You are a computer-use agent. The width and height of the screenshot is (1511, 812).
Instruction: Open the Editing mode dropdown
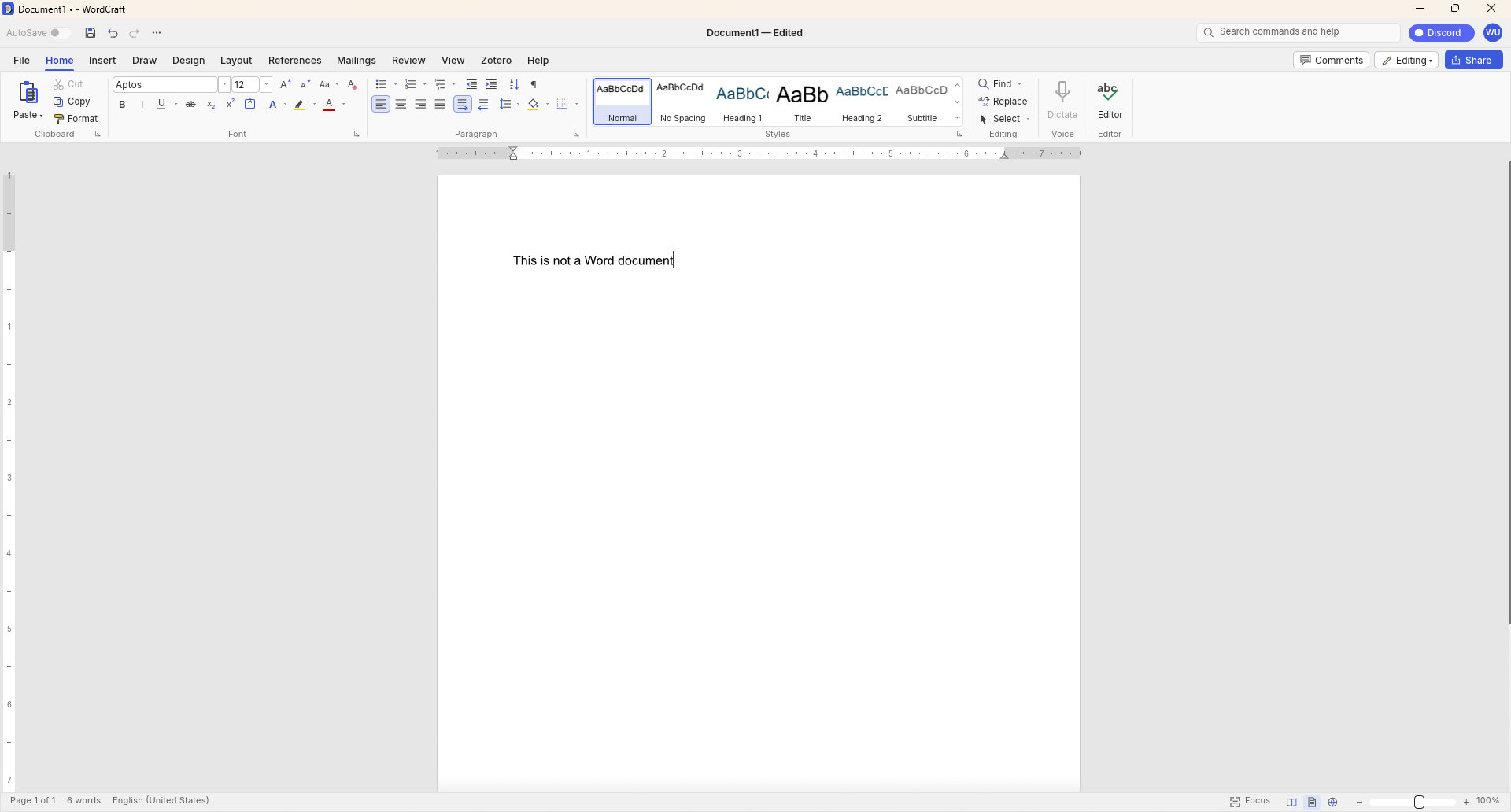click(1406, 61)
